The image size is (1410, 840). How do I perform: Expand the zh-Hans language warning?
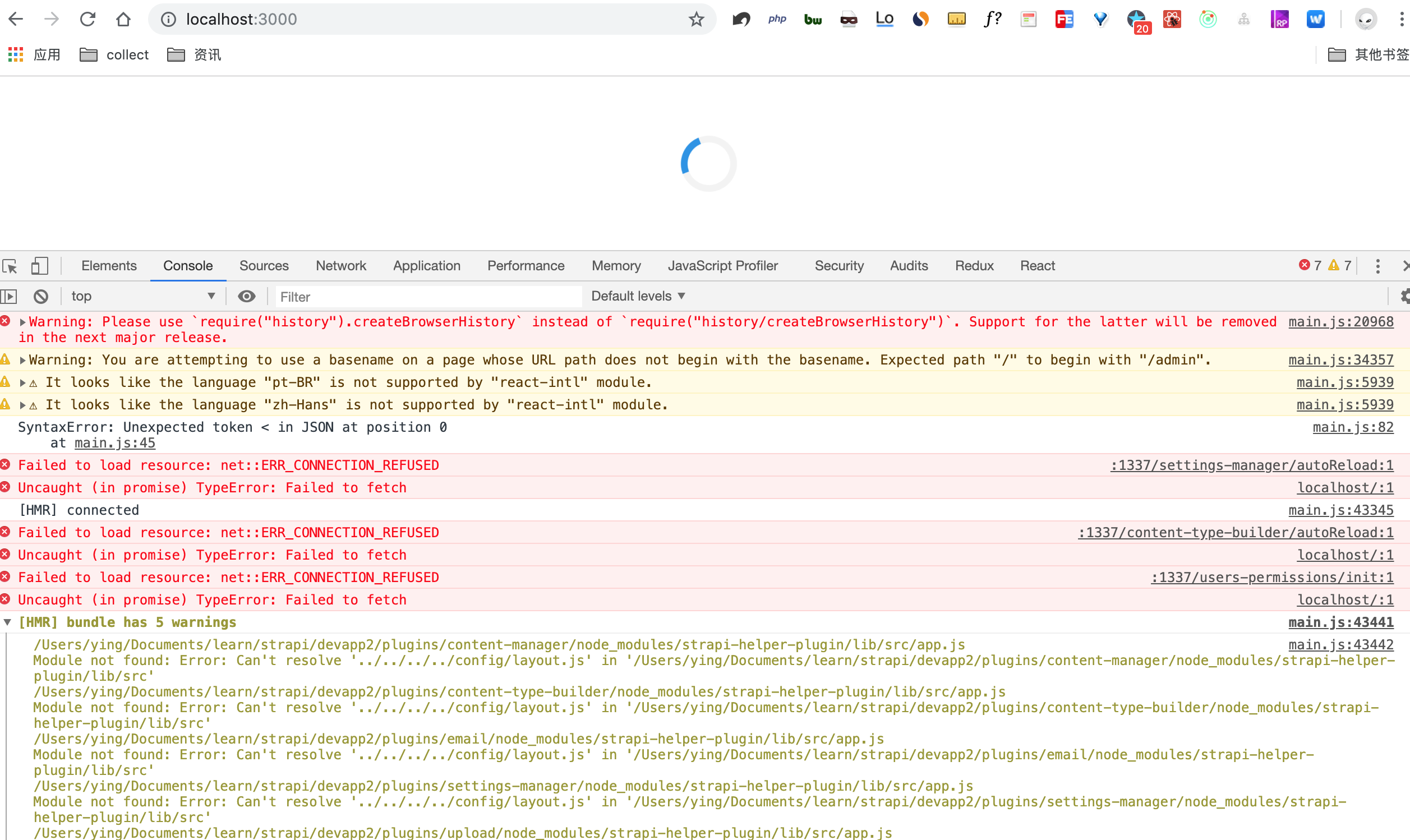(x=22, y=405)
